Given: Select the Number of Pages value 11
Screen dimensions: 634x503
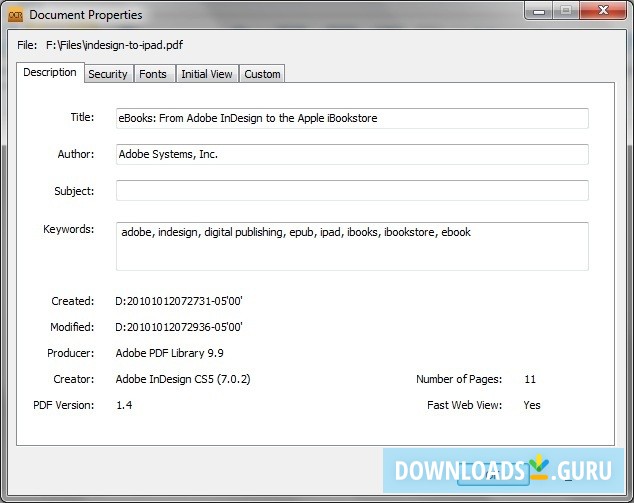Looking at the screenshot, I should pyautogui.click(x=530, y=379).
